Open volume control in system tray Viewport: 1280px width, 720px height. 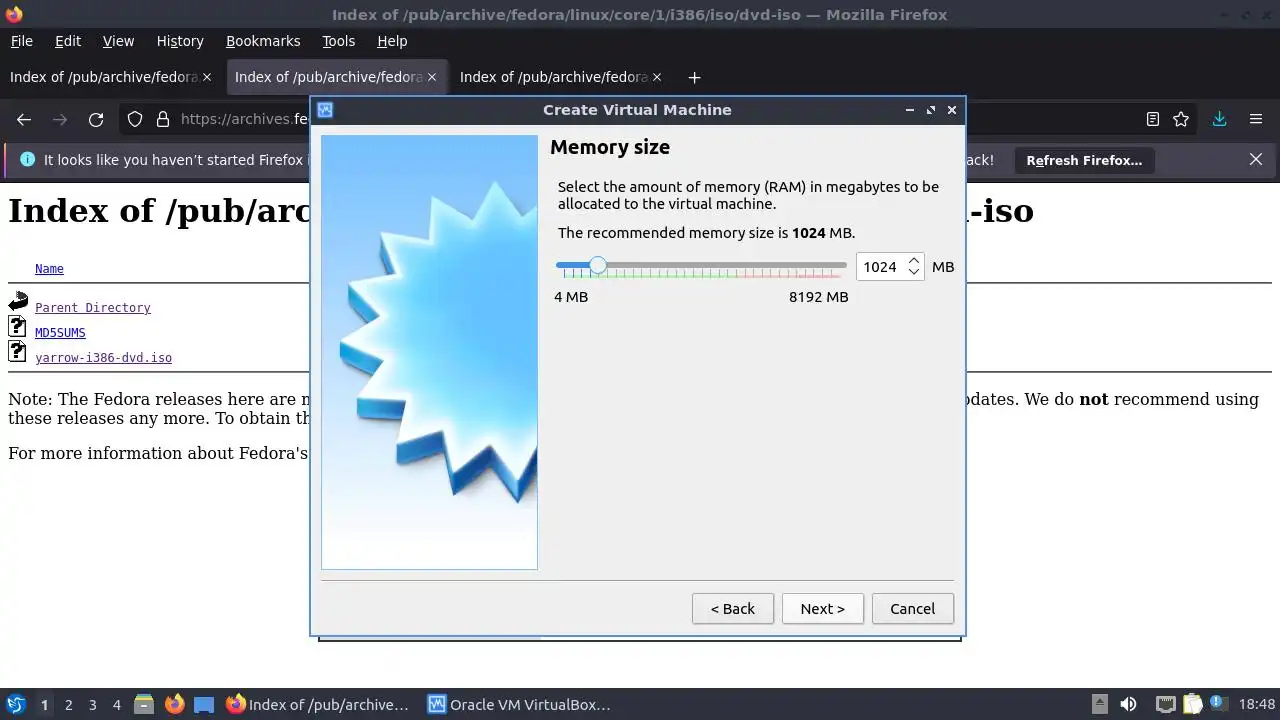coord(1128,704)
